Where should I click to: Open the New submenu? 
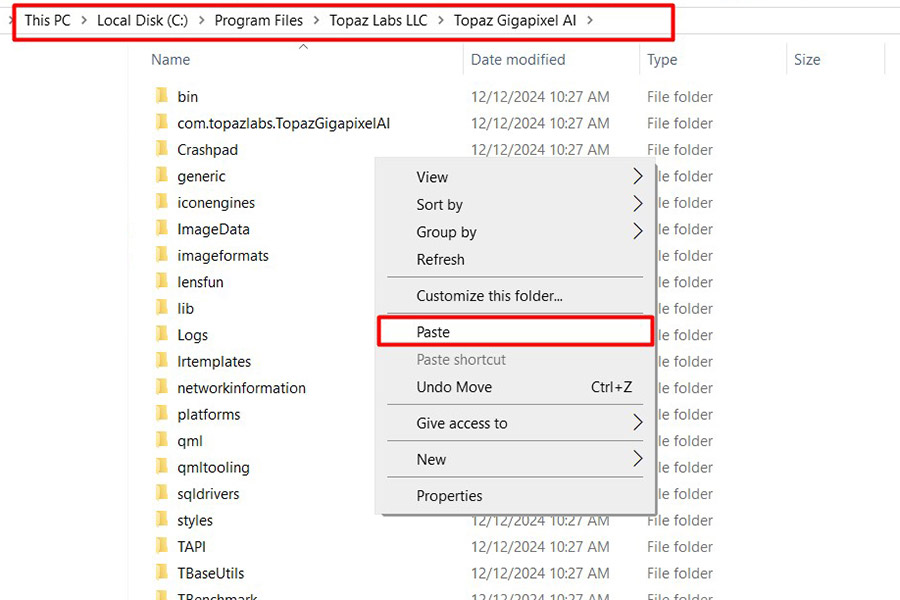point(515,459)
